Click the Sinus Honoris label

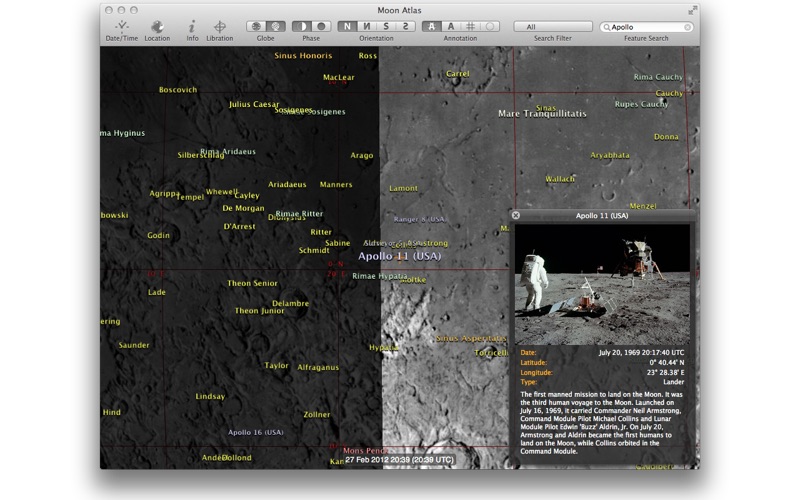[303, 56]
